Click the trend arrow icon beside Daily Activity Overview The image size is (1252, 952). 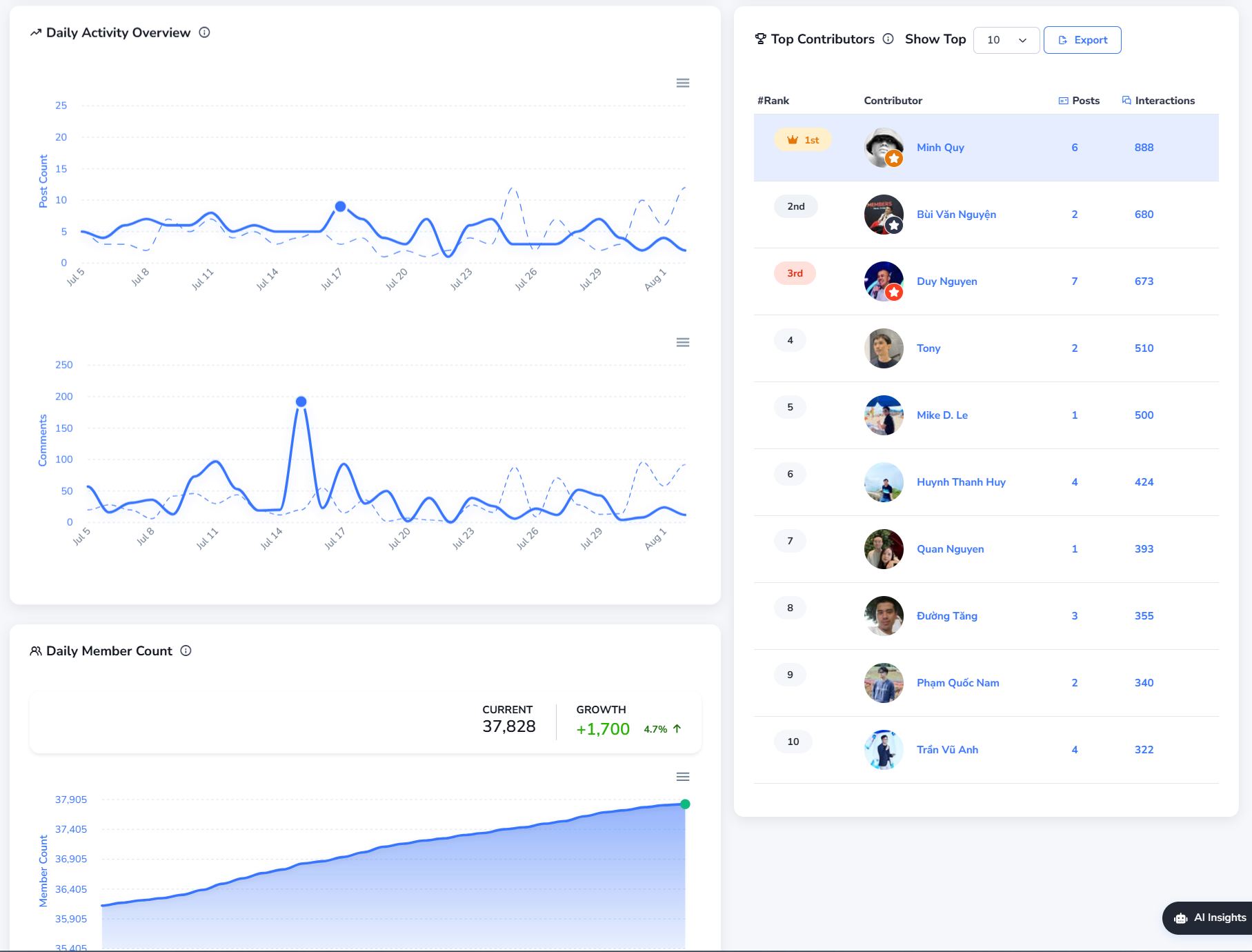36,32
